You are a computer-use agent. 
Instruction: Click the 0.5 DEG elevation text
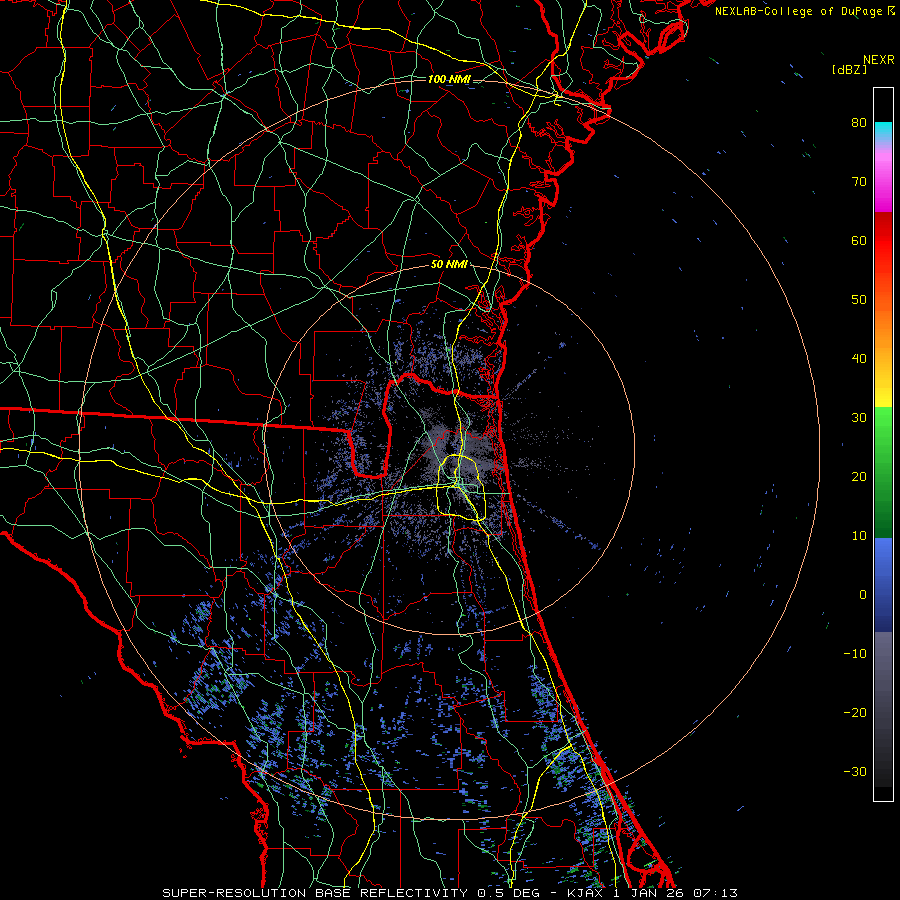click(509, 893)
